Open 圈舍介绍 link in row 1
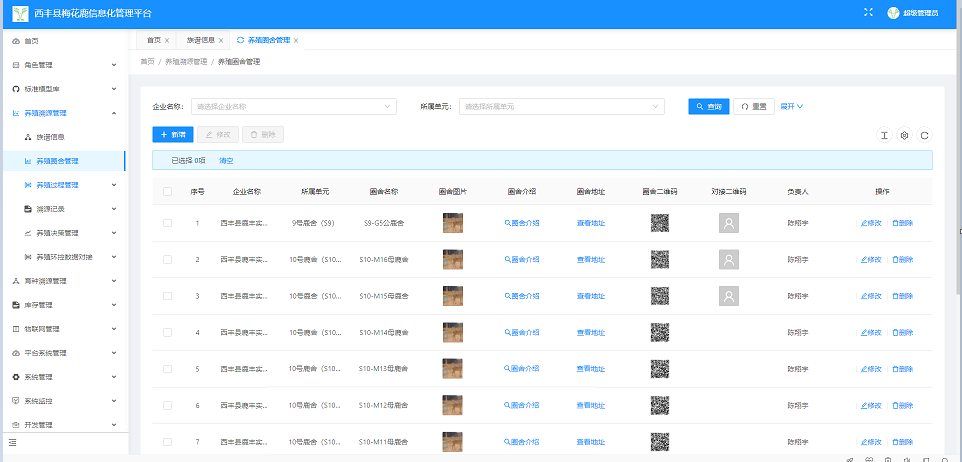 click(522, 223)
